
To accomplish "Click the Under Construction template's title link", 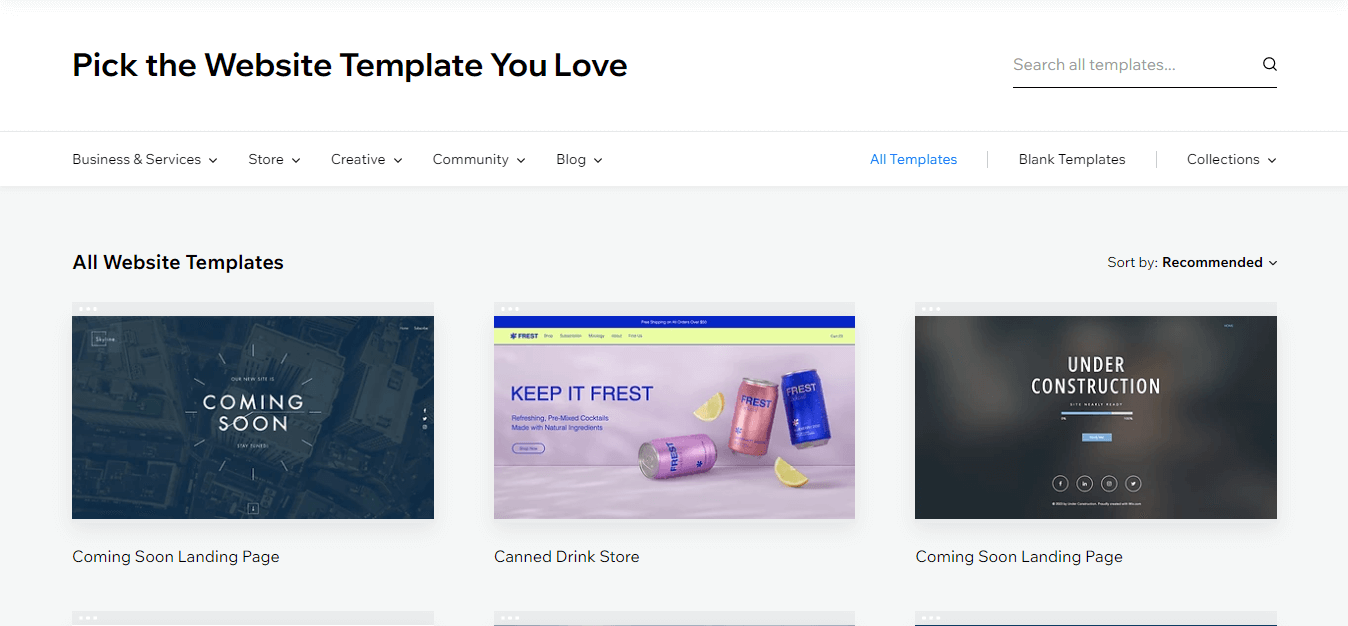I will (1018, 557).
